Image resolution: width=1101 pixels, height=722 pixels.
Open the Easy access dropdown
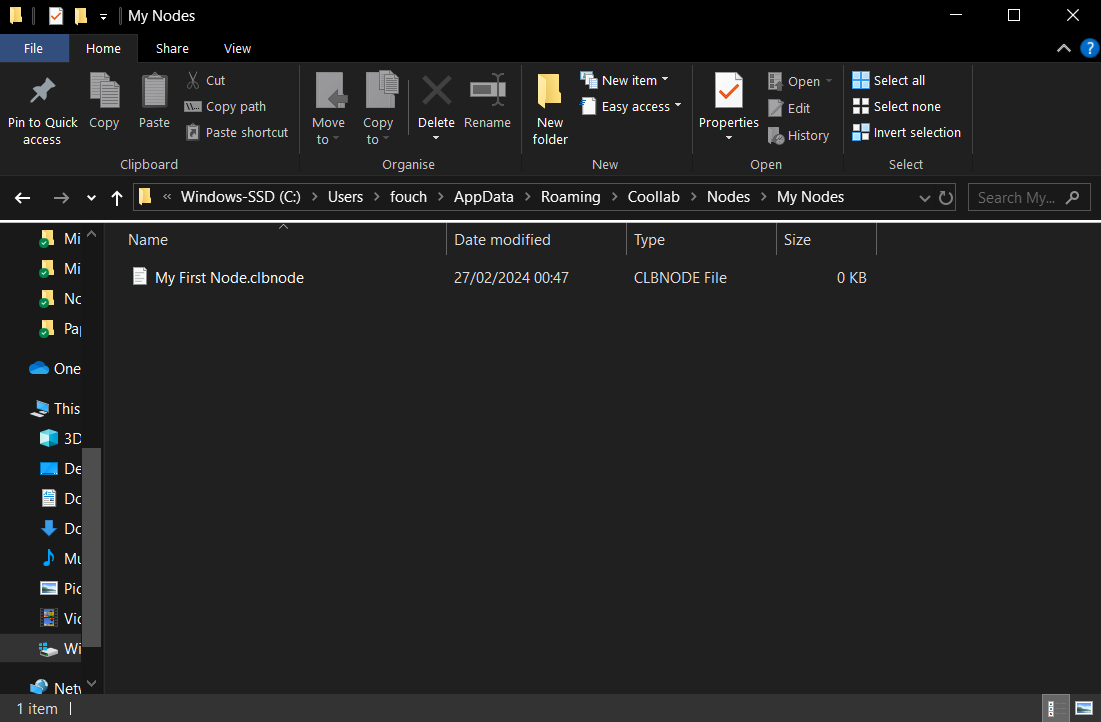click(631, 106)
